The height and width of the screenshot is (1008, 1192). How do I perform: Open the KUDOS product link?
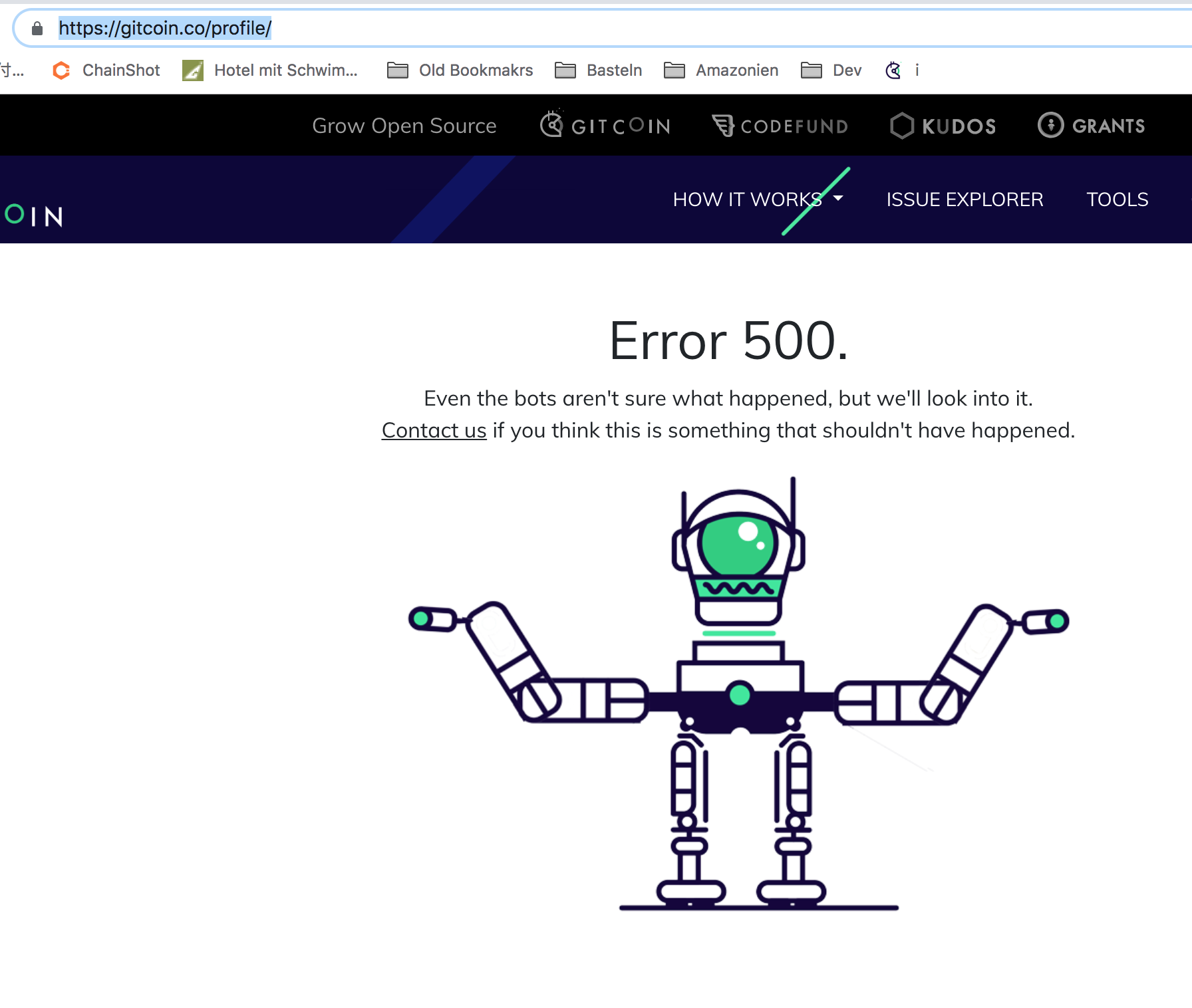pos(943,126)
